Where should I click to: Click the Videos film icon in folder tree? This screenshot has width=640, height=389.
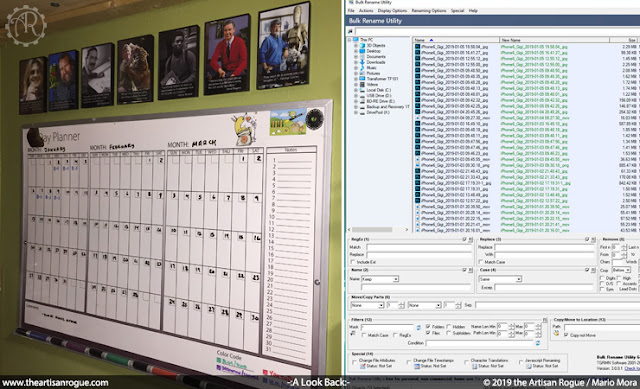click(362, 84)
